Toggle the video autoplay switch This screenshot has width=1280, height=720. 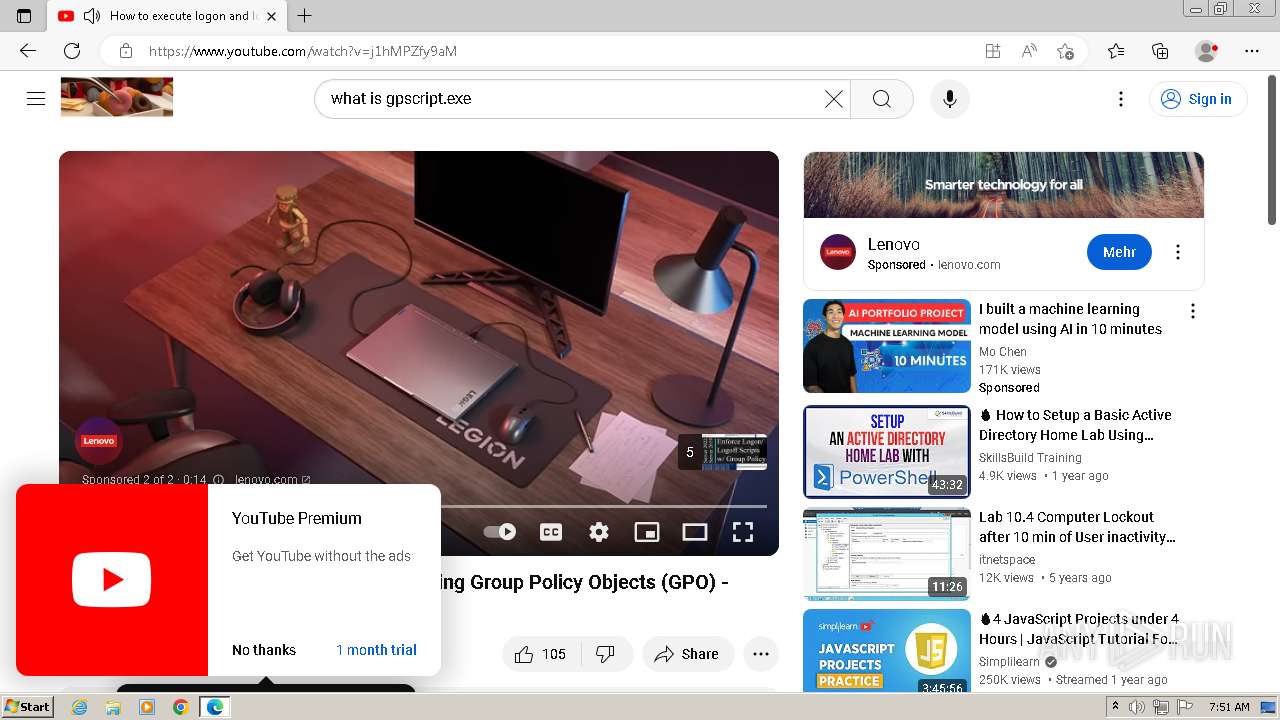[x=500, y=532]
